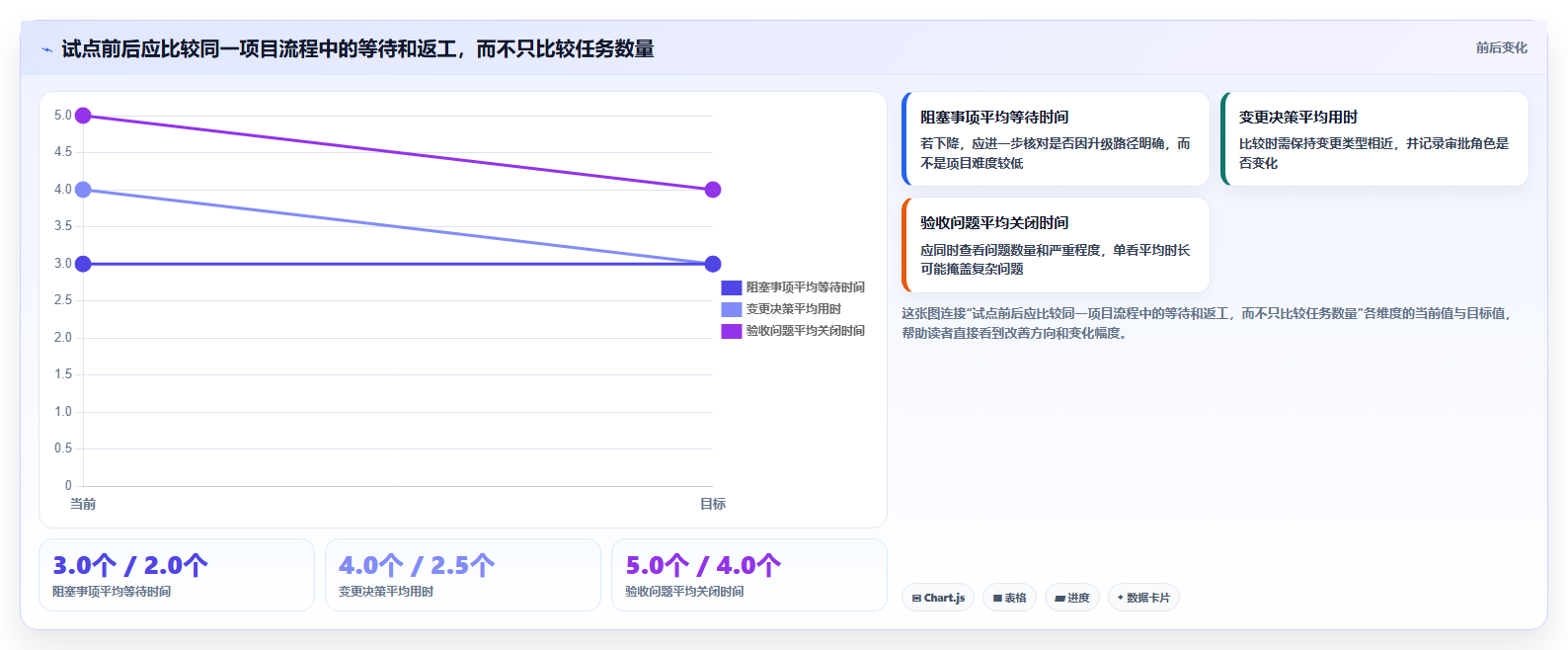This screenshot has height=650, width=1568.
Task: Click the purple legend color box
Action: [731, 331]
